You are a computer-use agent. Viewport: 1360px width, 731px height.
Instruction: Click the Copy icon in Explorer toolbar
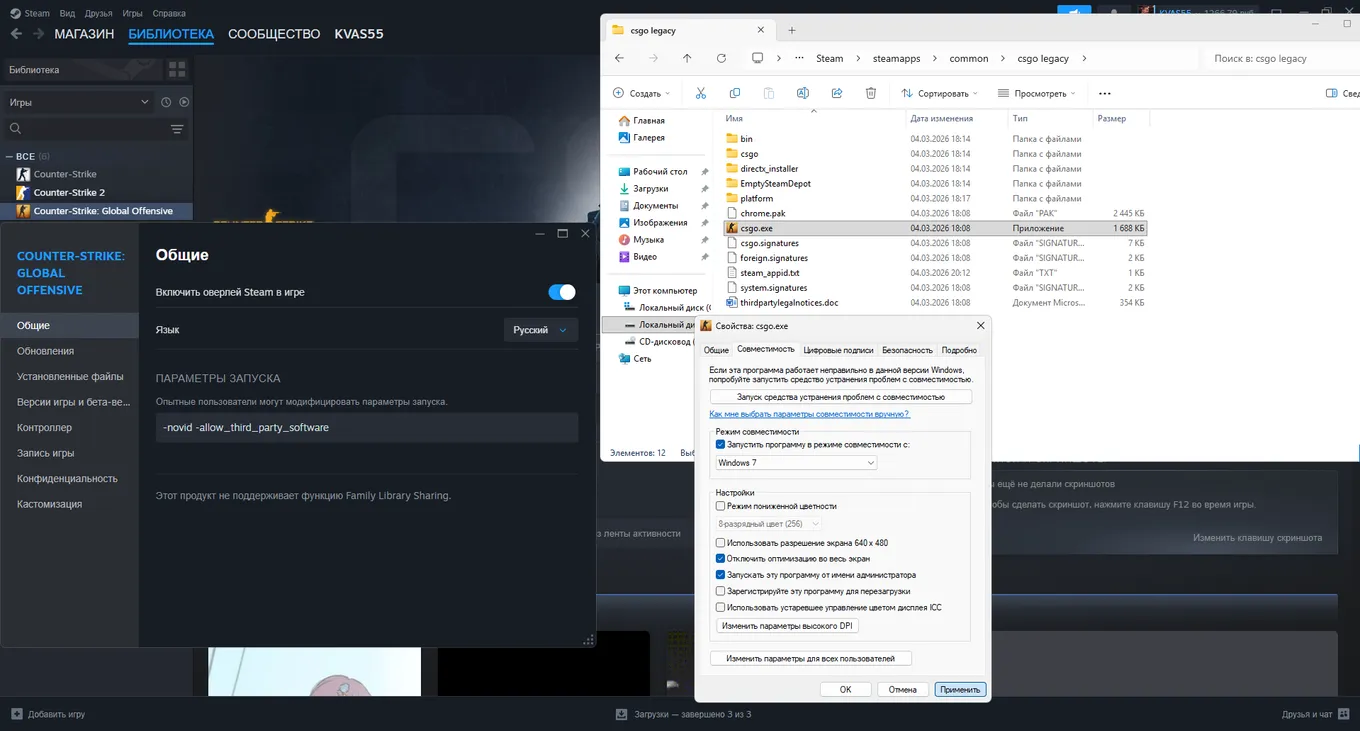click(x=735, y=93)
